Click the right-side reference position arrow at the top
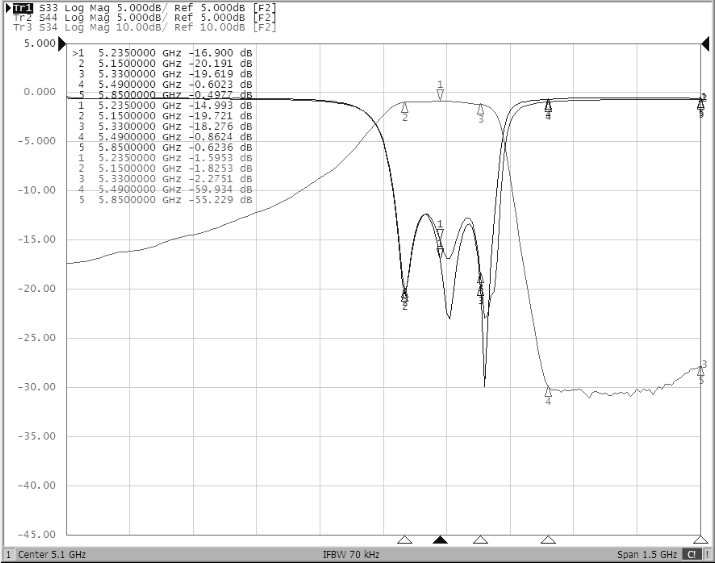The image size is (715, 563). 704,44
